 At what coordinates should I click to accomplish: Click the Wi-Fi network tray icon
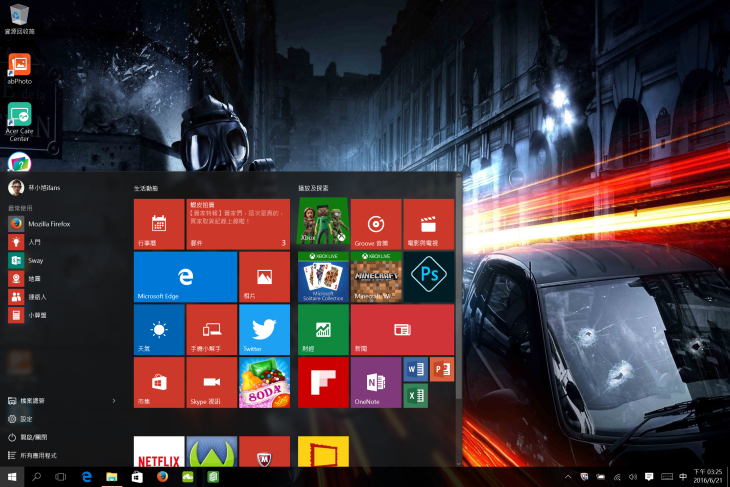point(617,477)
